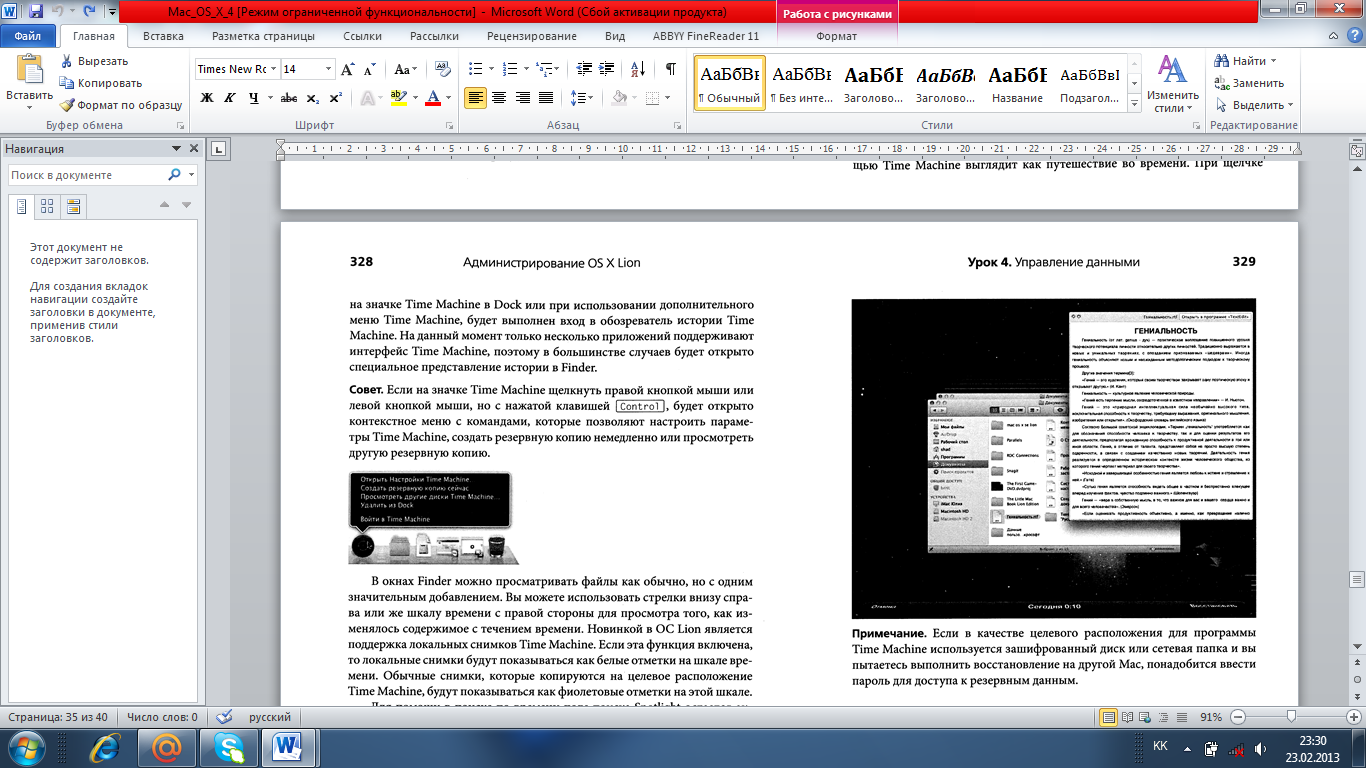This screenshot has width=1366, height=768.
Task: Toggle underline (Ч) formatting
Action: pos(254,98)
